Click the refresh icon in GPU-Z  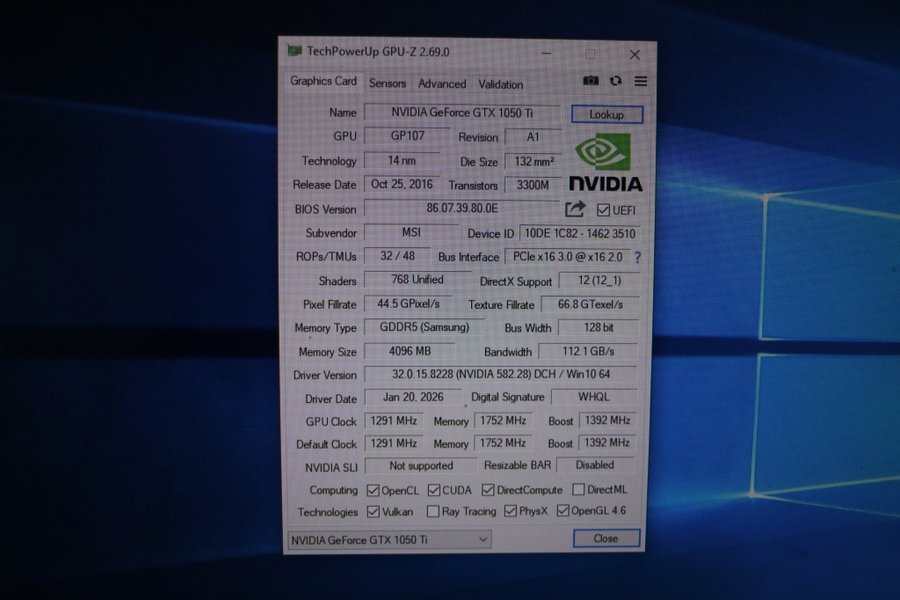(x=616, y=81)
